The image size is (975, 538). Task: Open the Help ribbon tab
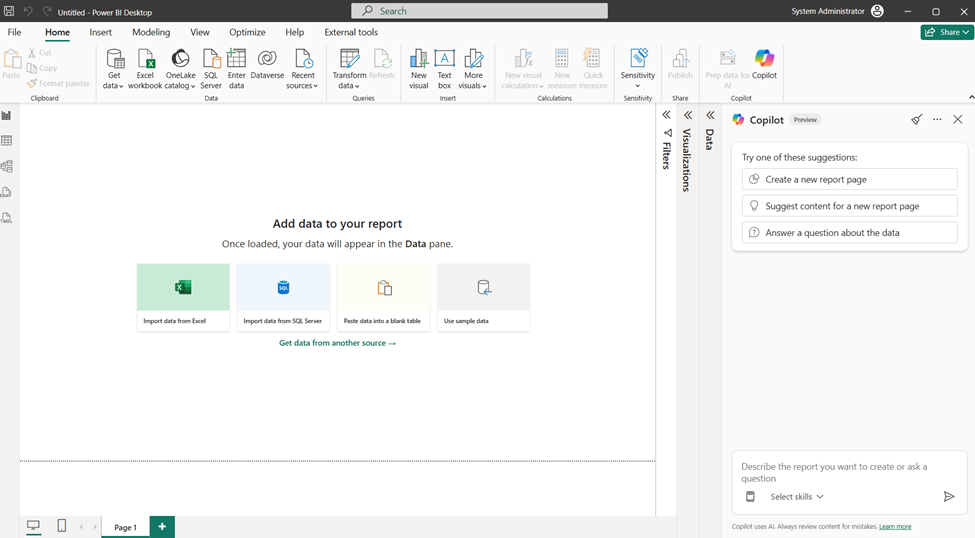coord(295,32)
